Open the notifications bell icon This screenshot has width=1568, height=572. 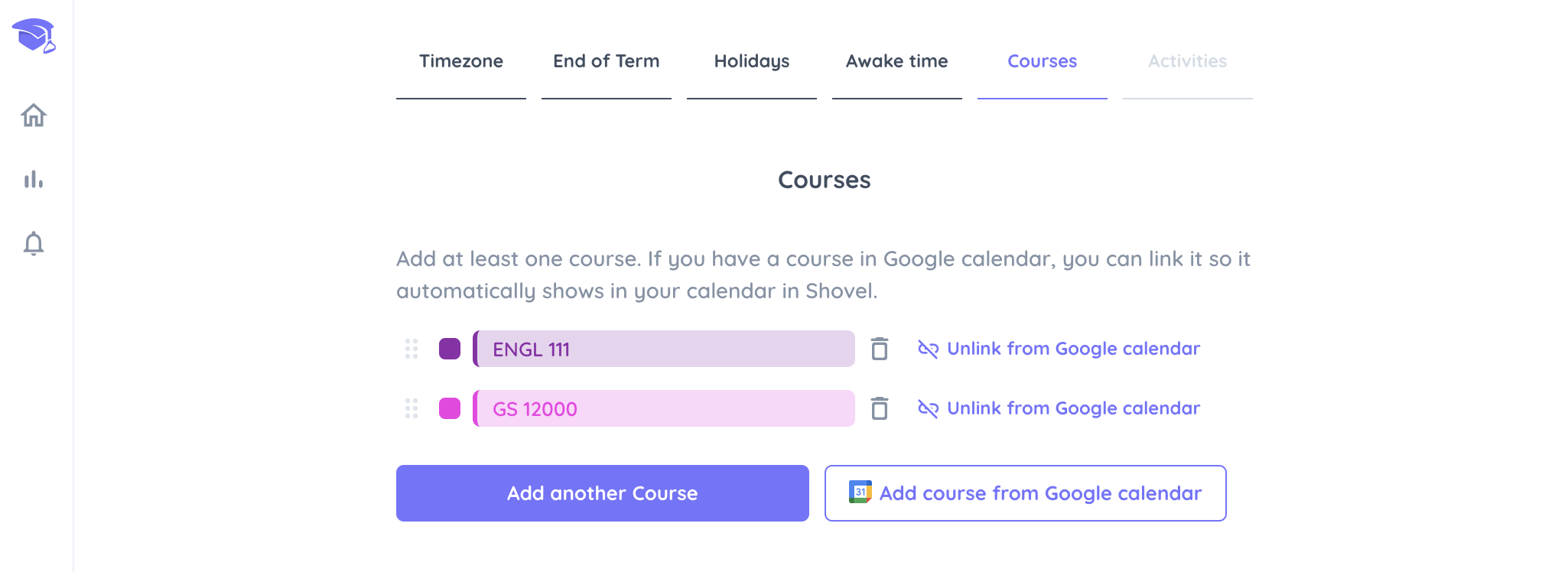pos(34,243)
